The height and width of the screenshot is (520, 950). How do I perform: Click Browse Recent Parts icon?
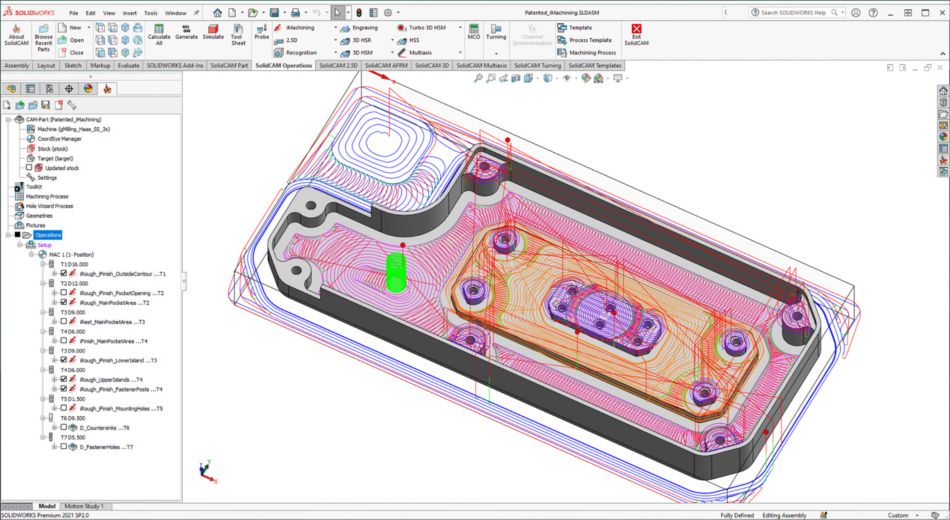(x=44, y=28)
